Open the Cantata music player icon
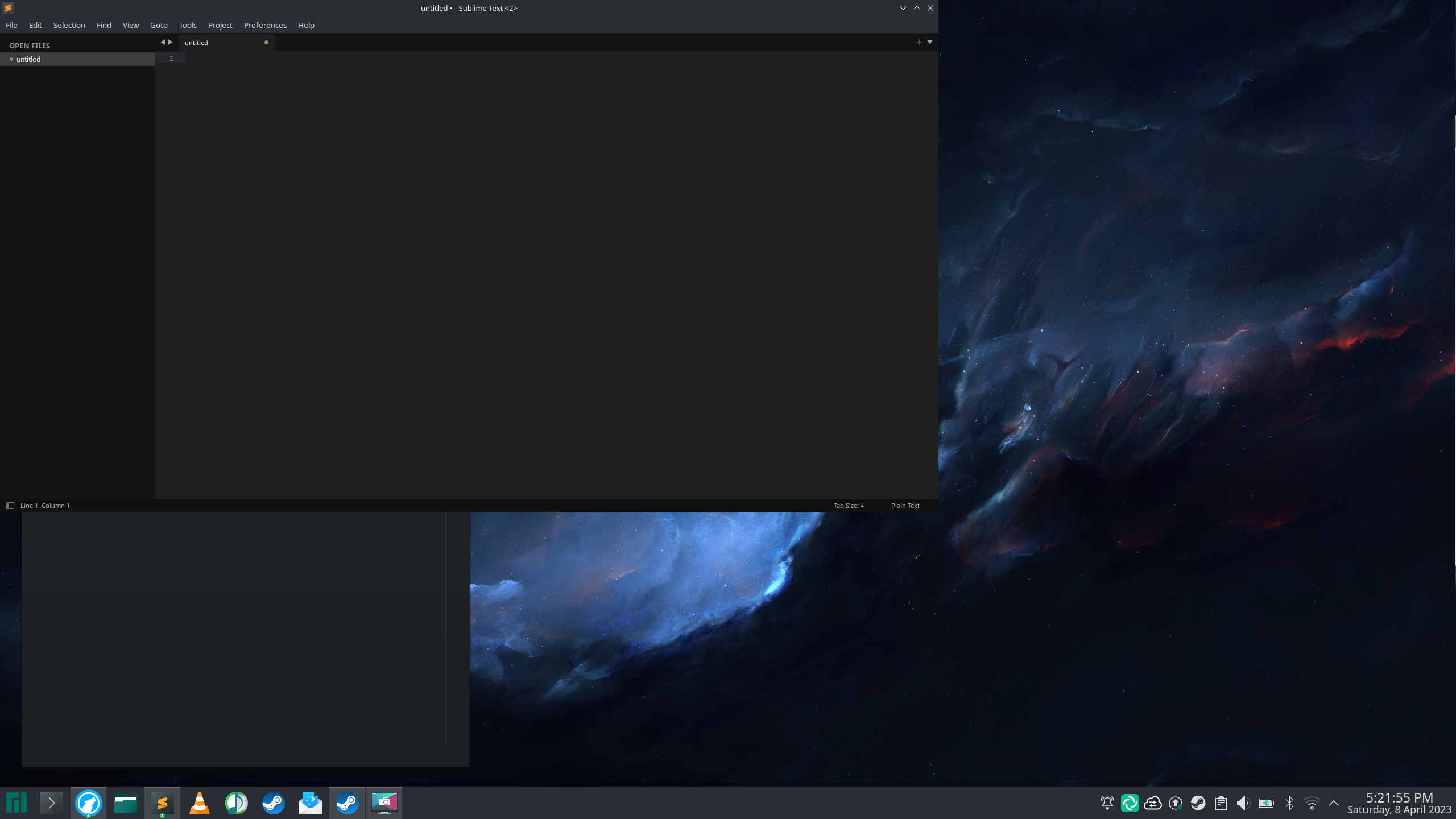 236,803
